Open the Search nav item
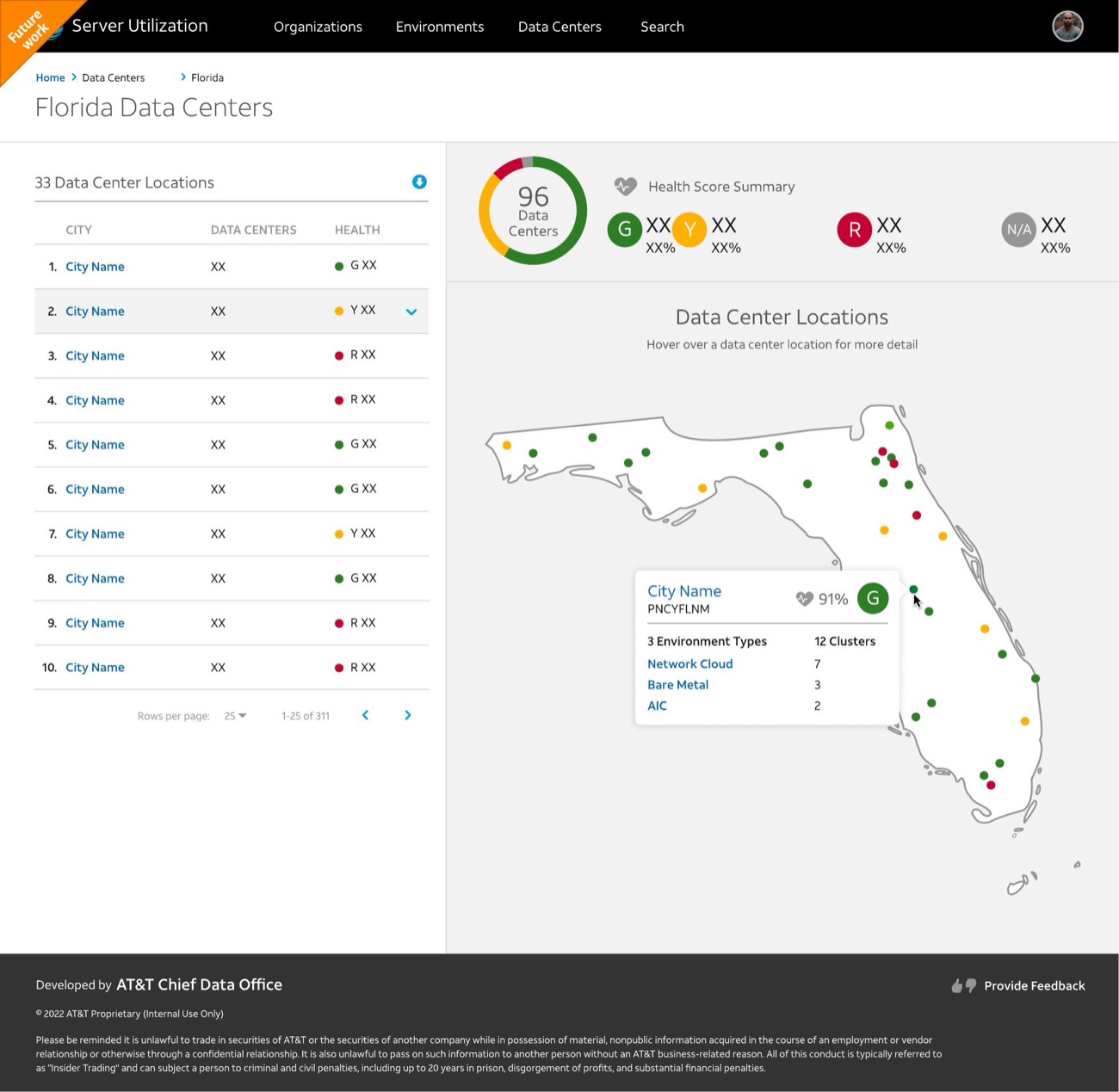 pos(662,27)
